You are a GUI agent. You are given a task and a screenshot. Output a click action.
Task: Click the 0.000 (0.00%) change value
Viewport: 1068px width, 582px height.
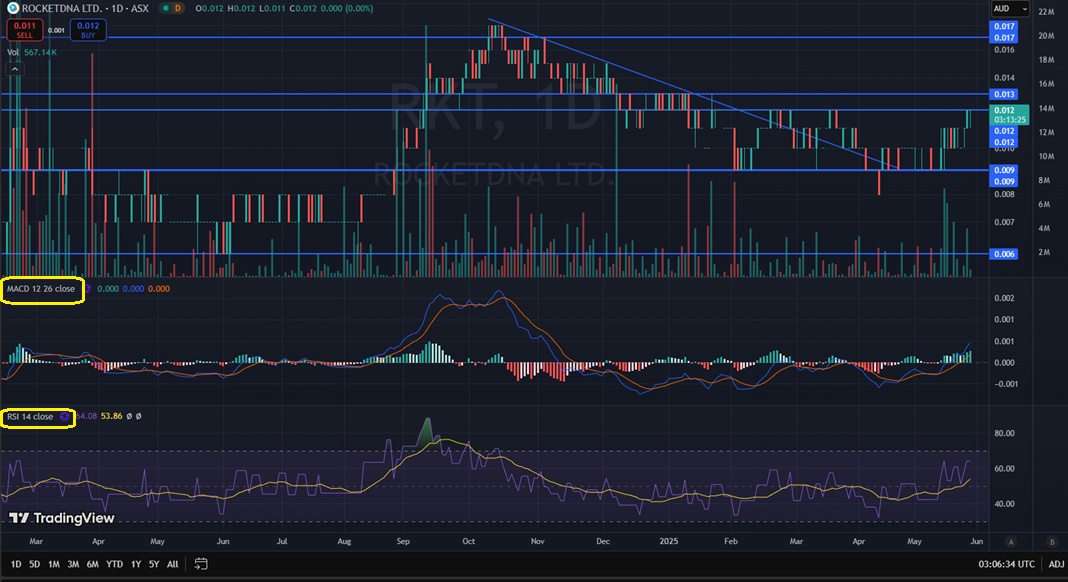coord(347,8)
